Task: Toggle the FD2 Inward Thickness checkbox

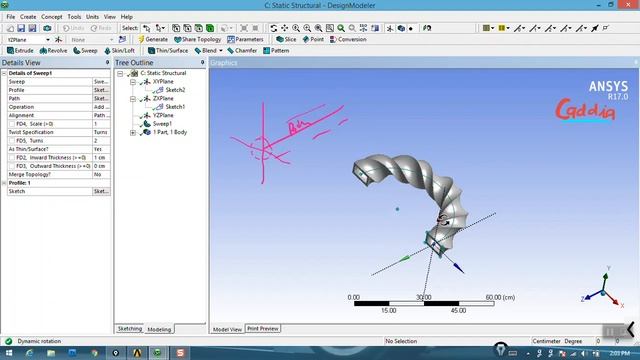Action: [x=12, y=158]
